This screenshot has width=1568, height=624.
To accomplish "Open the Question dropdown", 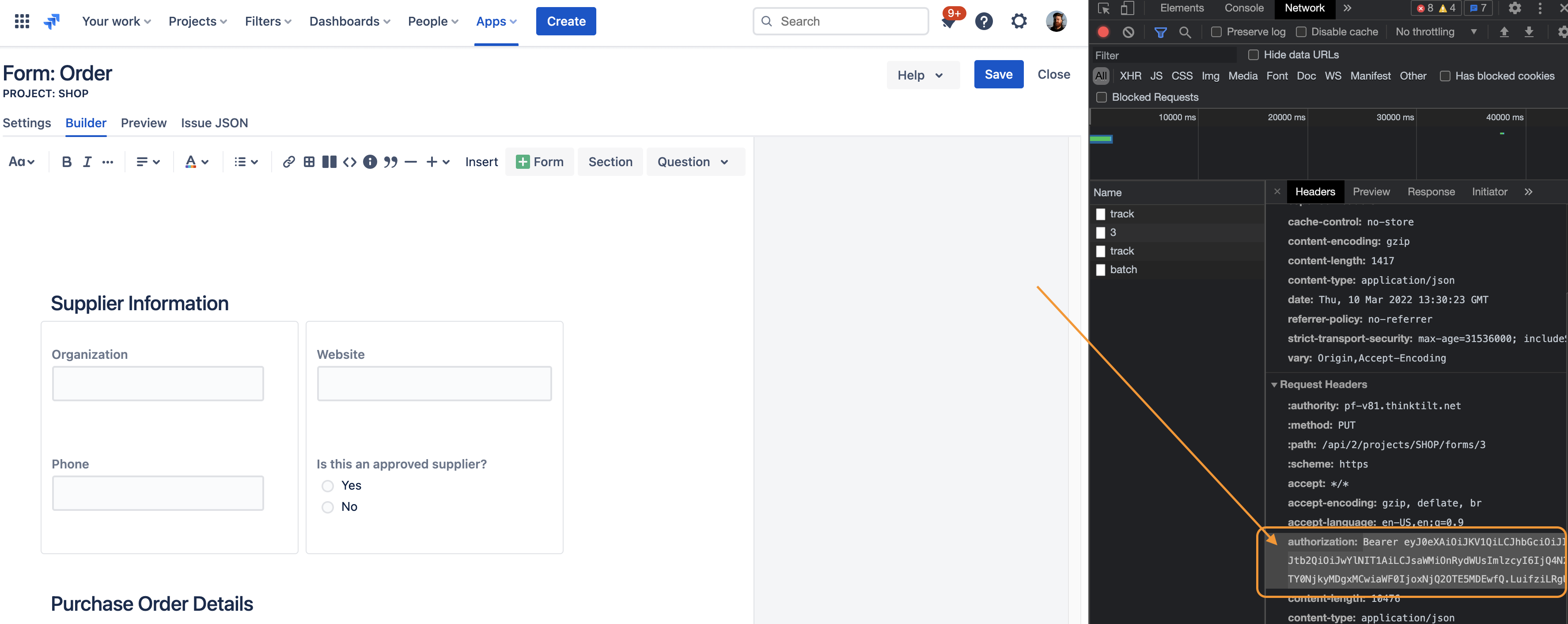I will point(693,162).
